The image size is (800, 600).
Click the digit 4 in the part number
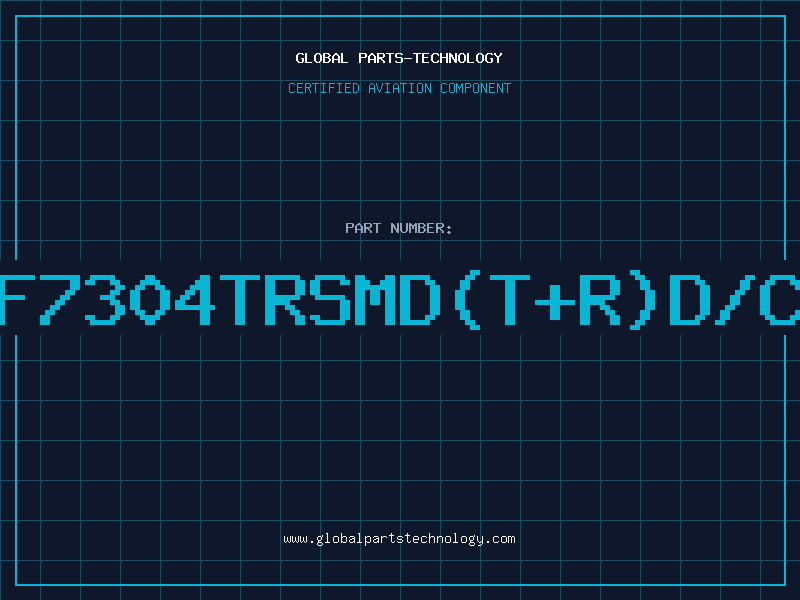pyautogui.click(x=194, y=299)
